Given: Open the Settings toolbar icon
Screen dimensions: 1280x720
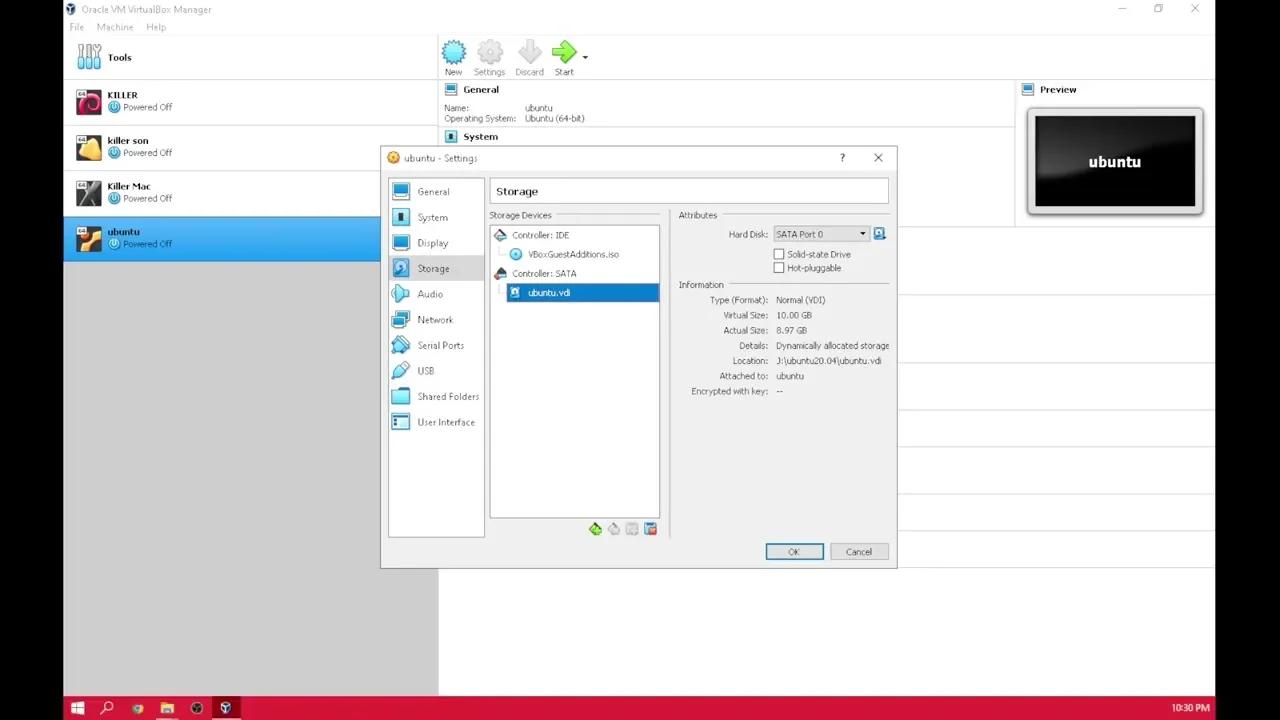Looking at the screenshot, I should 489,50.
